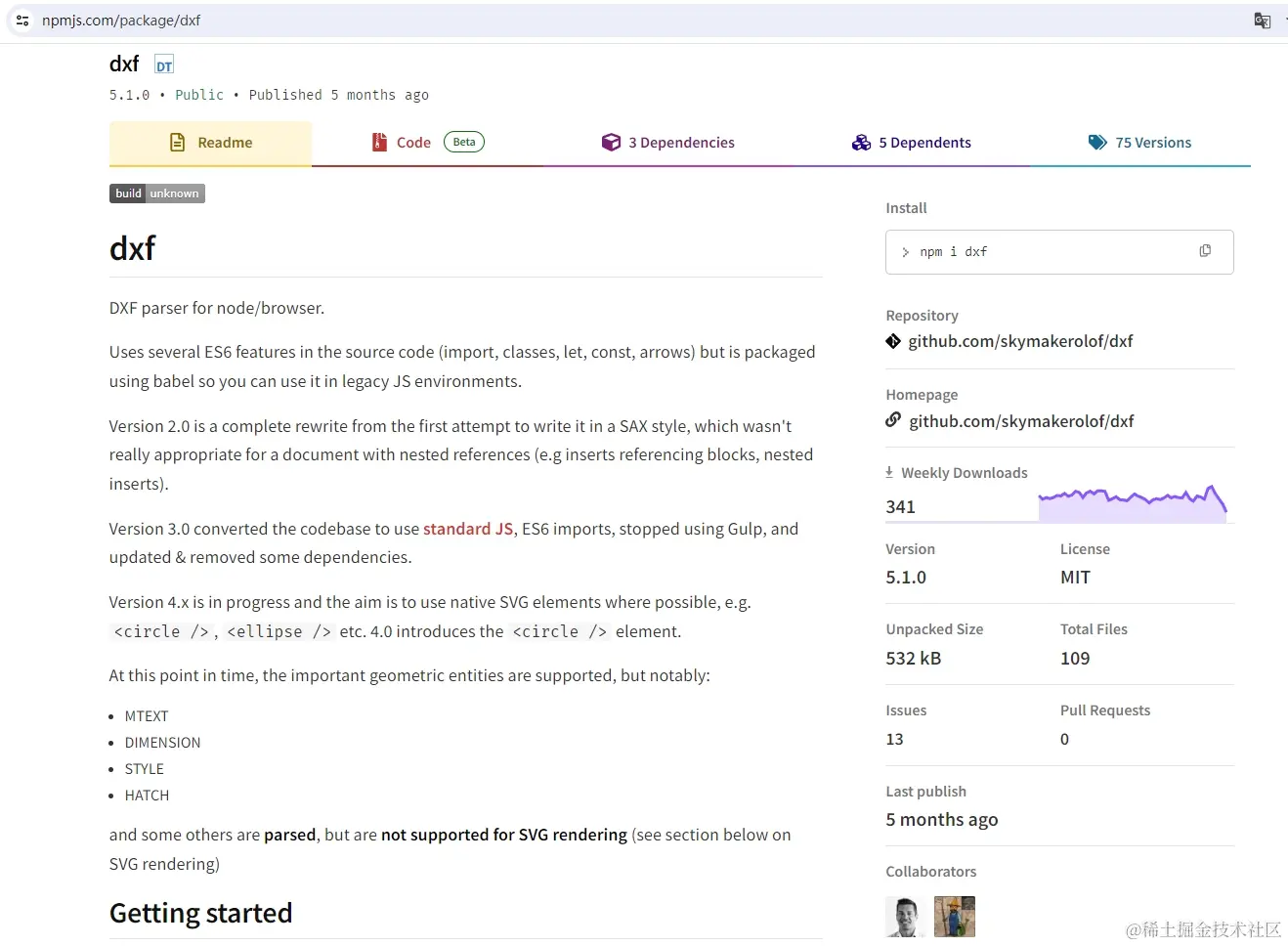
Task: Open the Issues count 13
Action: [x=895, y=739]
